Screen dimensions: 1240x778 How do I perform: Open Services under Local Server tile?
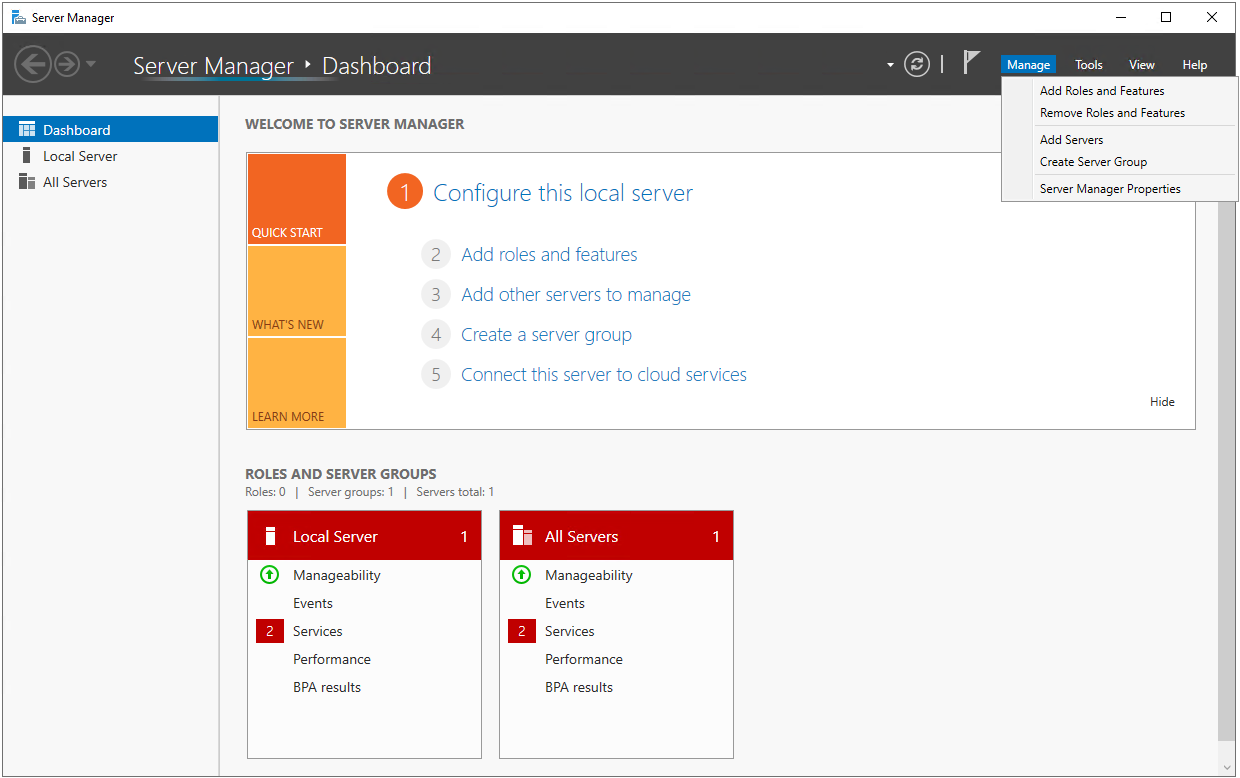click(x=318, y=631)
